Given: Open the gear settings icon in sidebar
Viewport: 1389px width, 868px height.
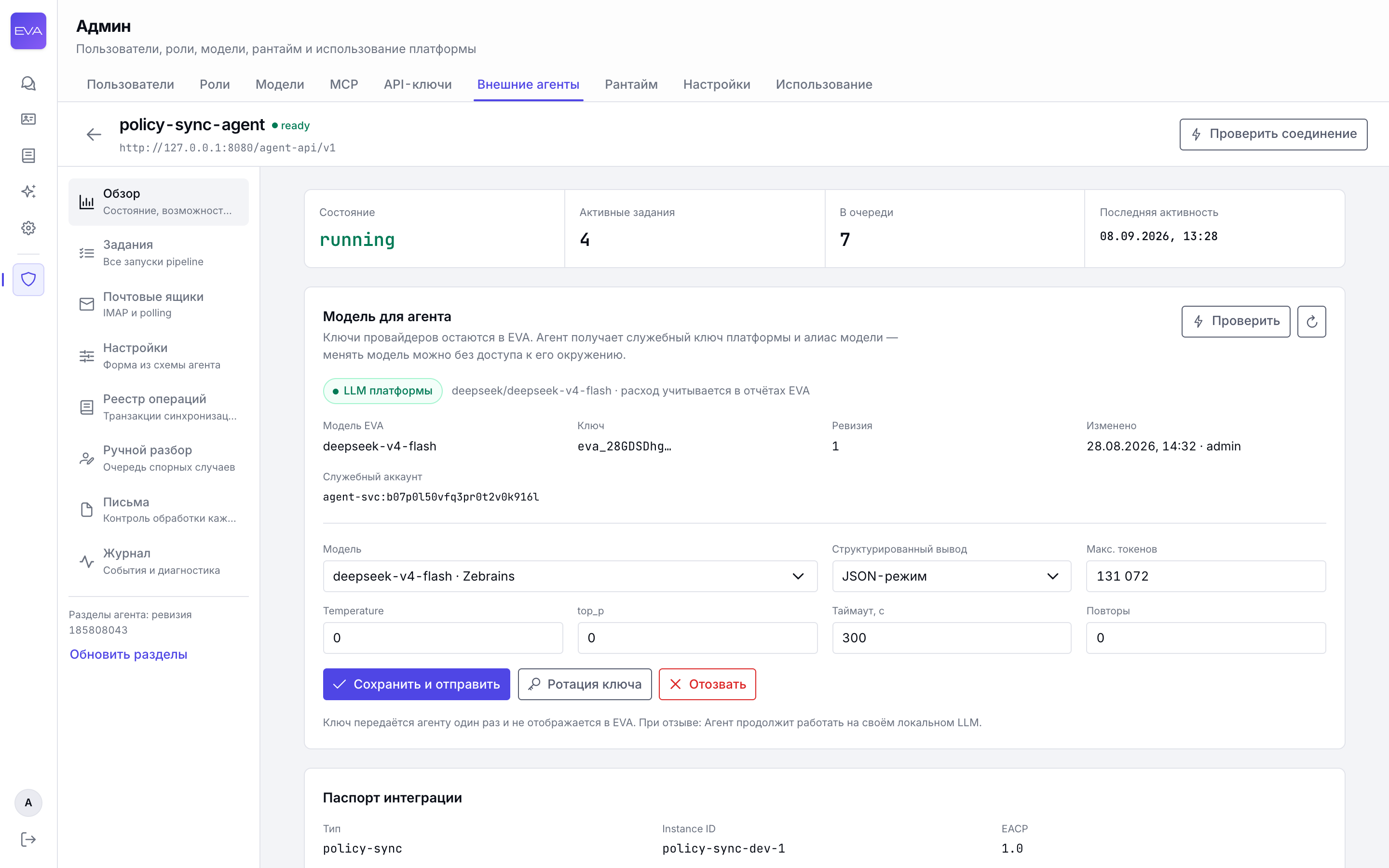Looking at the screenshot, I should coord(28,228).
